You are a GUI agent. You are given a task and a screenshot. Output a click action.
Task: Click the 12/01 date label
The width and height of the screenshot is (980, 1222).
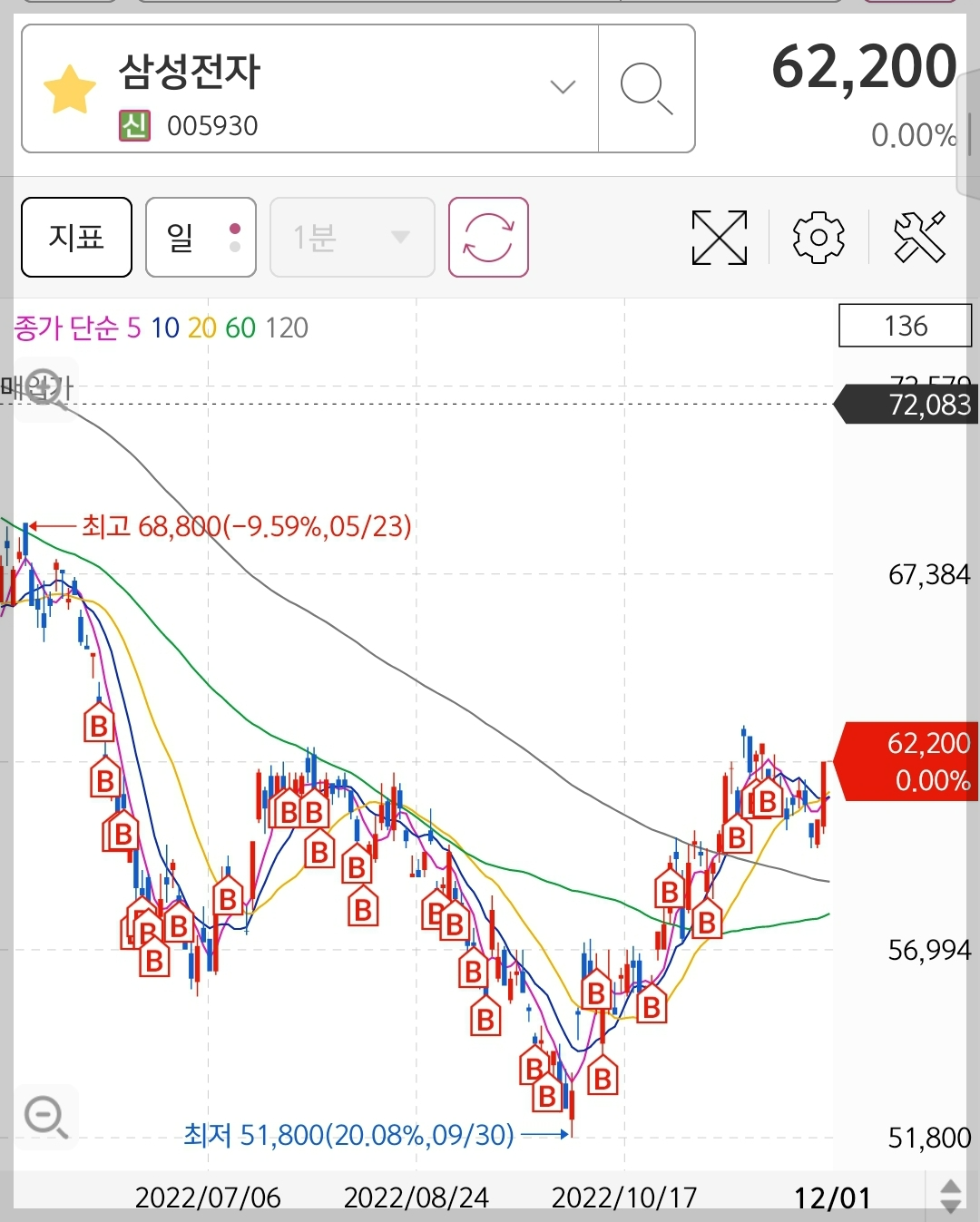[832, 1198]
